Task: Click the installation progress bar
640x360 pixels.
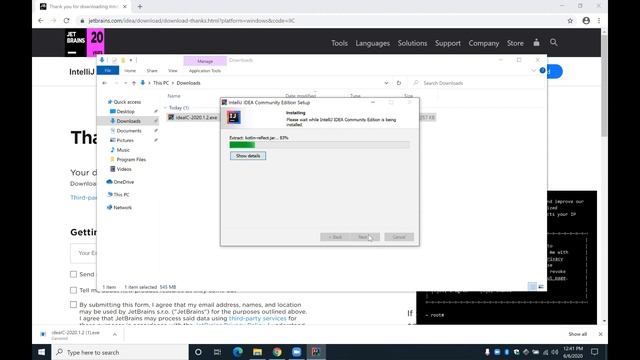Action: (x=319, y=145)
